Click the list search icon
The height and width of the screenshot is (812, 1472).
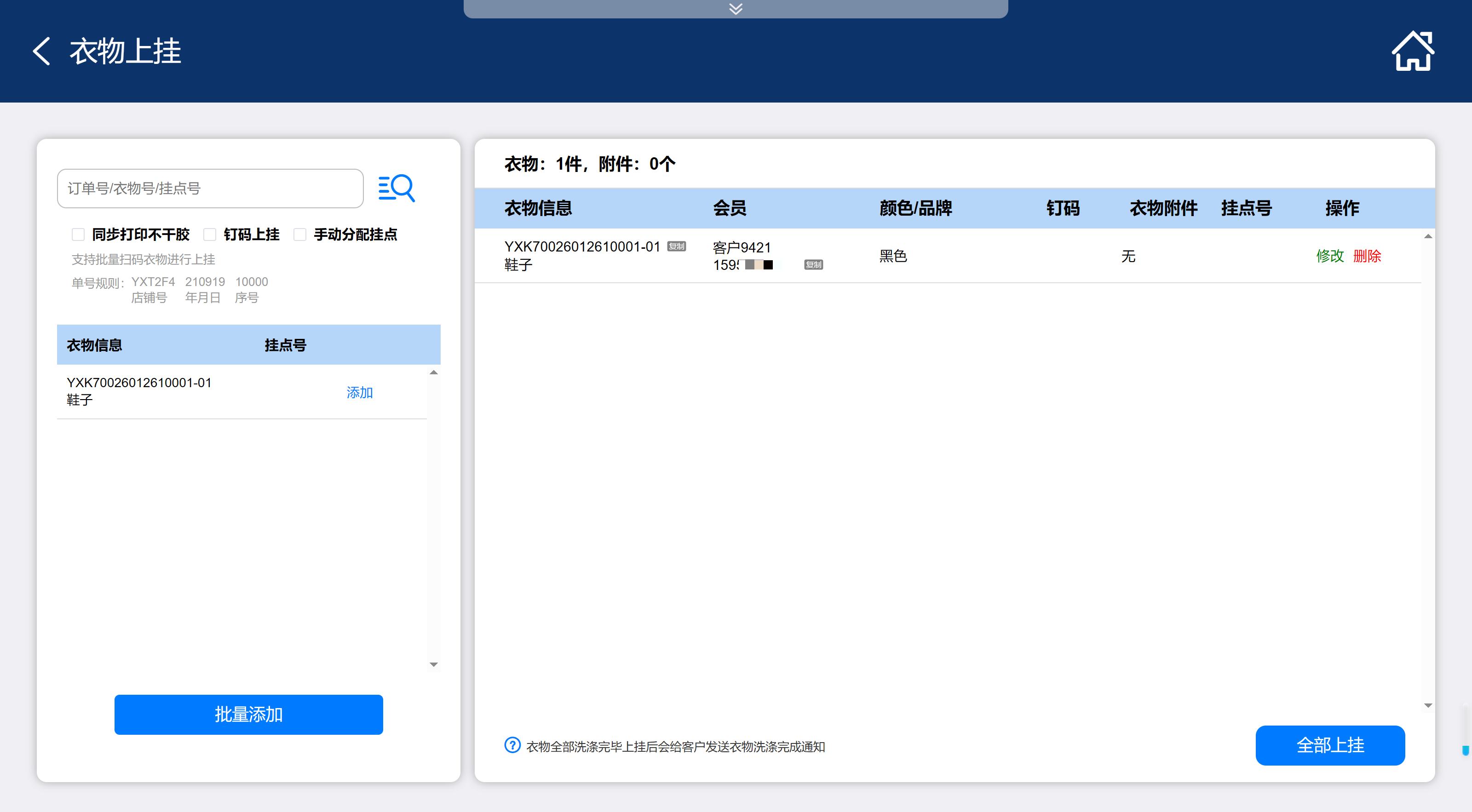pos(397,188)
